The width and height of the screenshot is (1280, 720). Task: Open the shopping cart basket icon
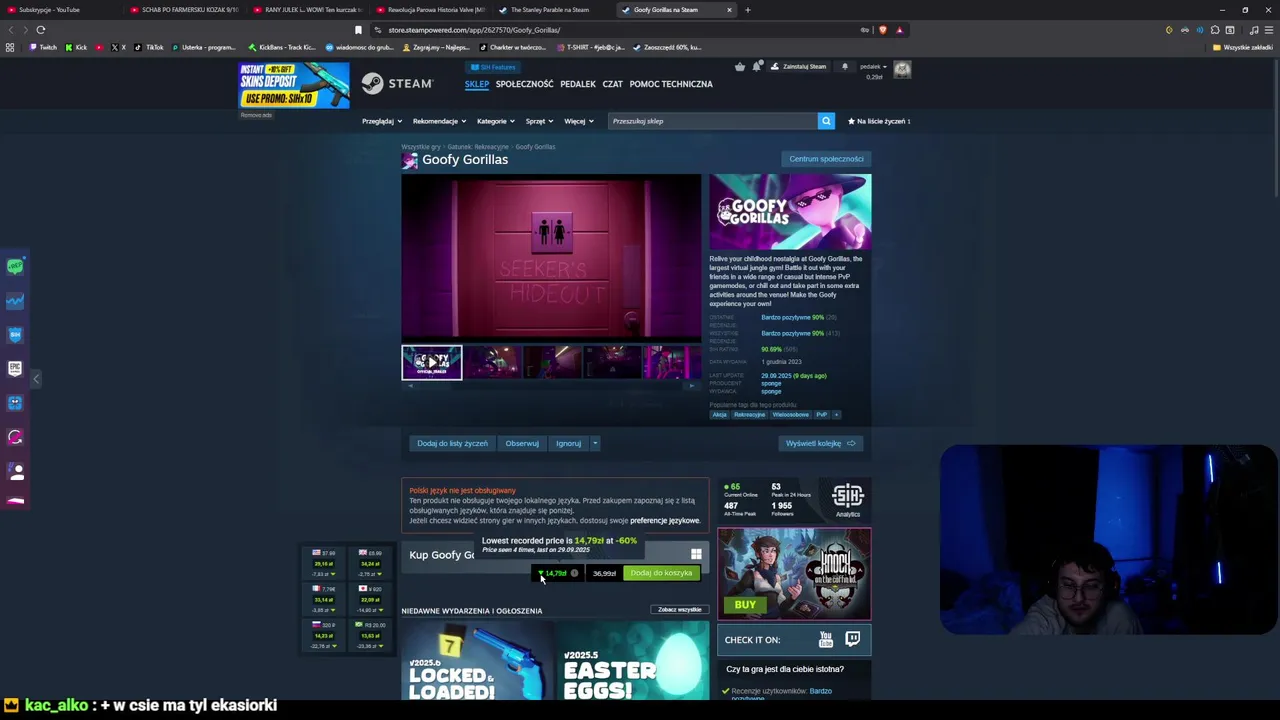coord(740,67)
